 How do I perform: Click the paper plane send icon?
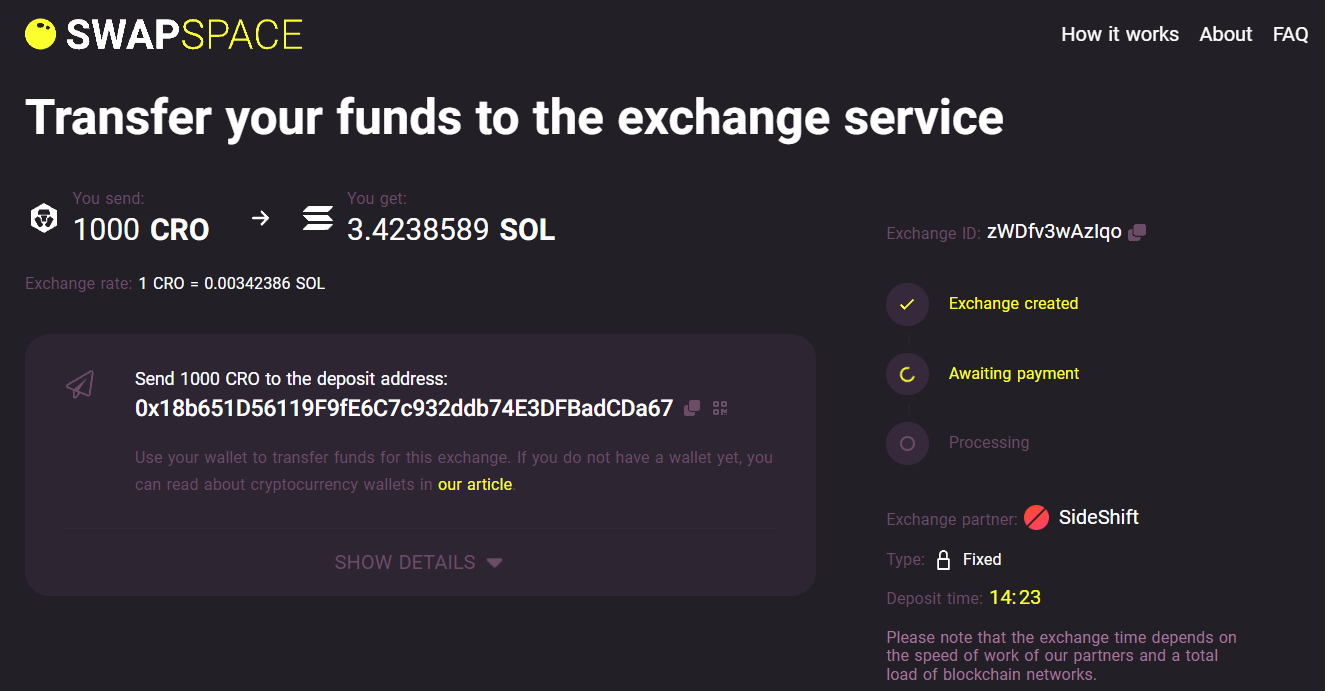pos(80,384)
